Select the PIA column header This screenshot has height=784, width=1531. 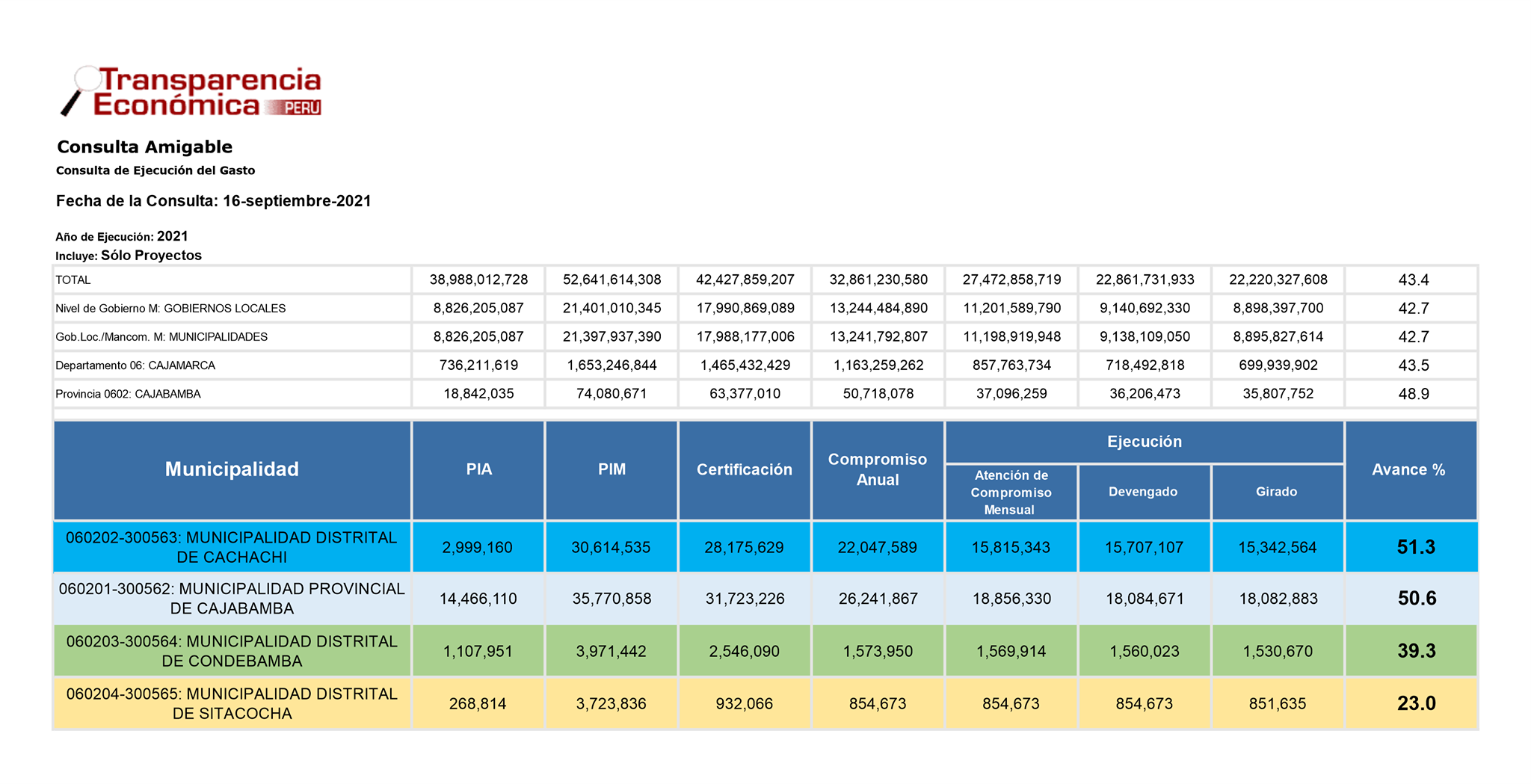click(x=478, y=469)
